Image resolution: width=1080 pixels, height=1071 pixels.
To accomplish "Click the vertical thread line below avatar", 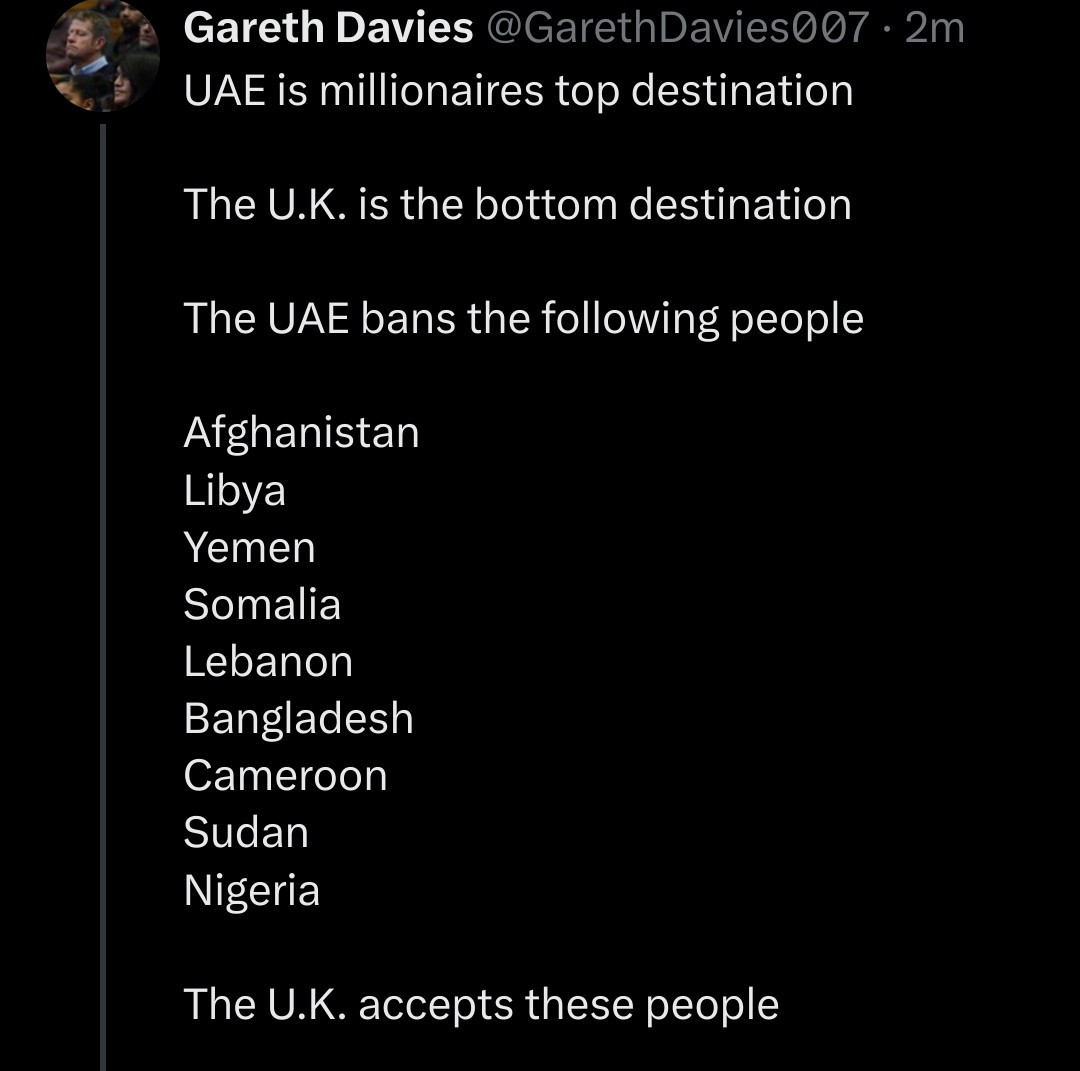I will (103, 597).
